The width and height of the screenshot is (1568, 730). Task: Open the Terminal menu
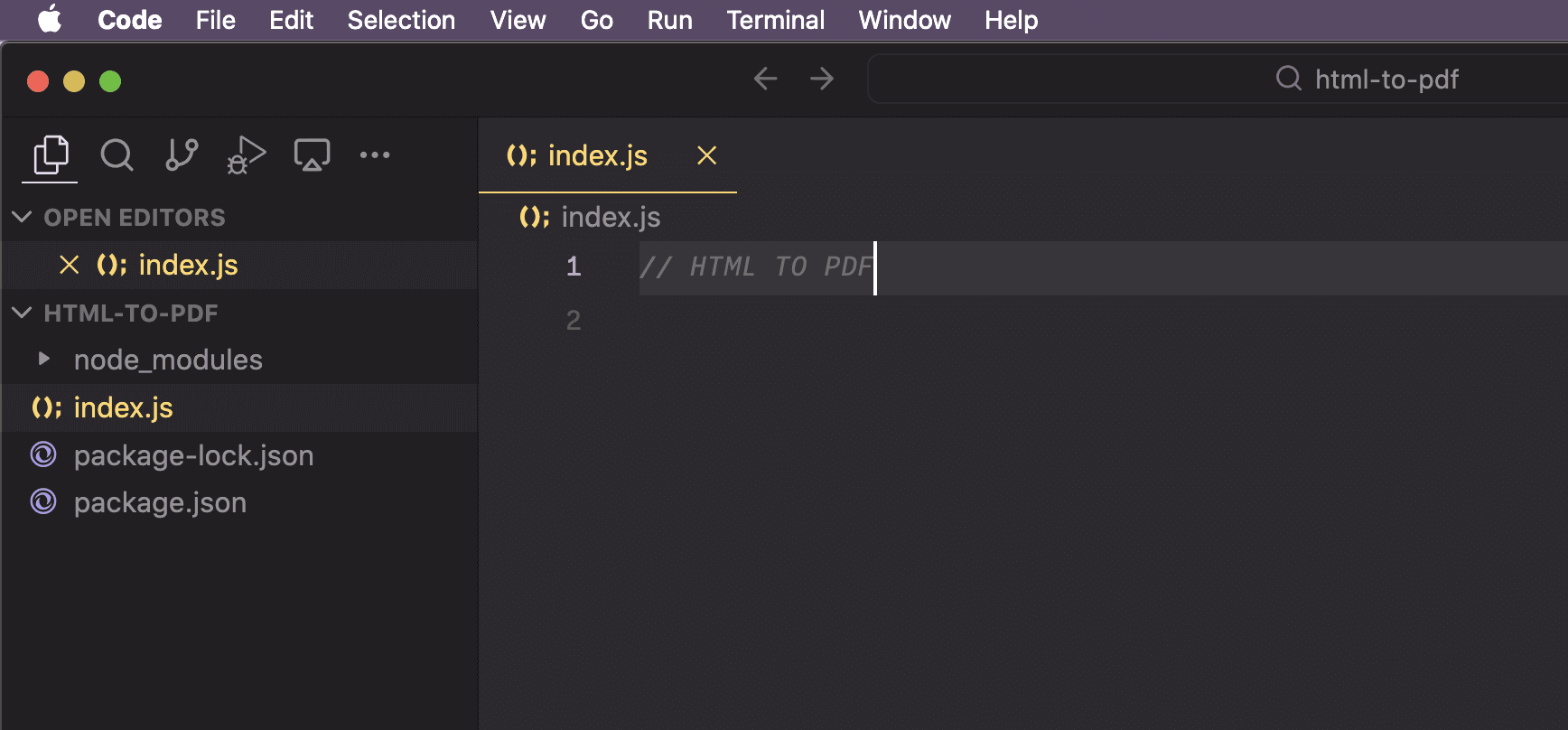tap(776, 20)
